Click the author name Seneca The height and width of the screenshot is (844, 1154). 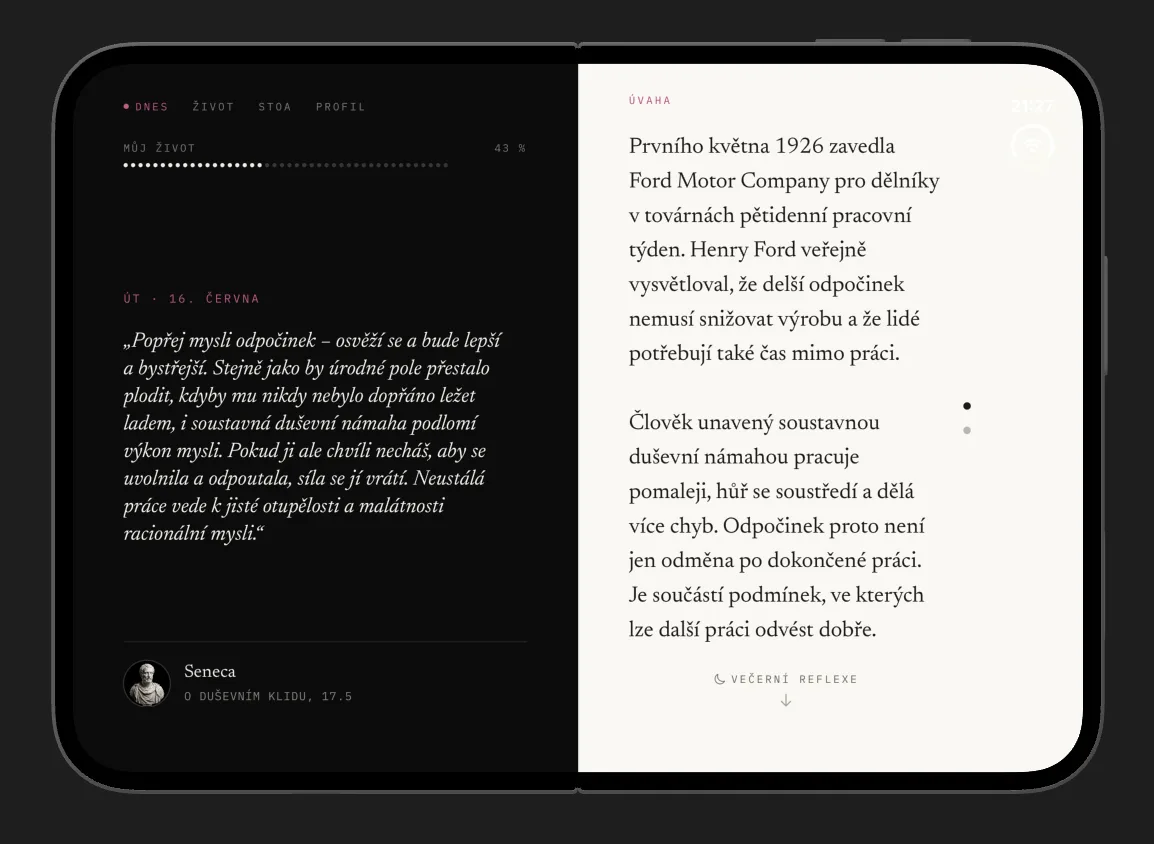tap(210, 671)
